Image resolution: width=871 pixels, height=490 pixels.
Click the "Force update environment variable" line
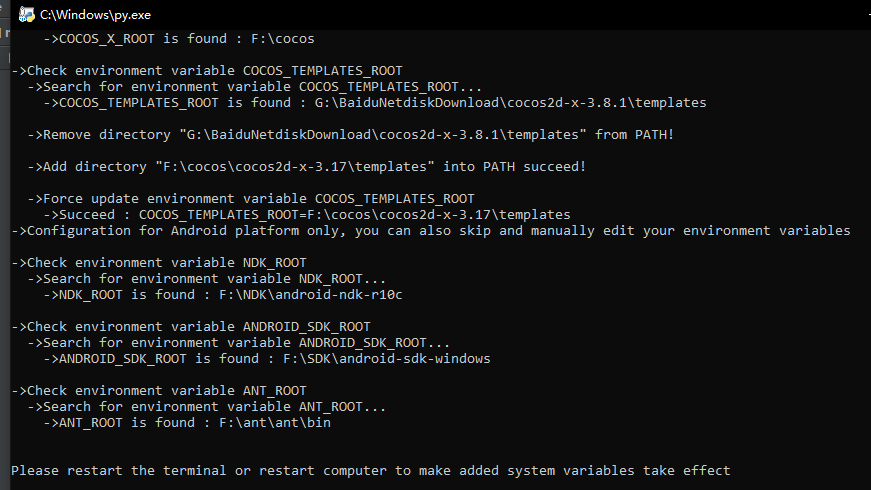point(250,199)
